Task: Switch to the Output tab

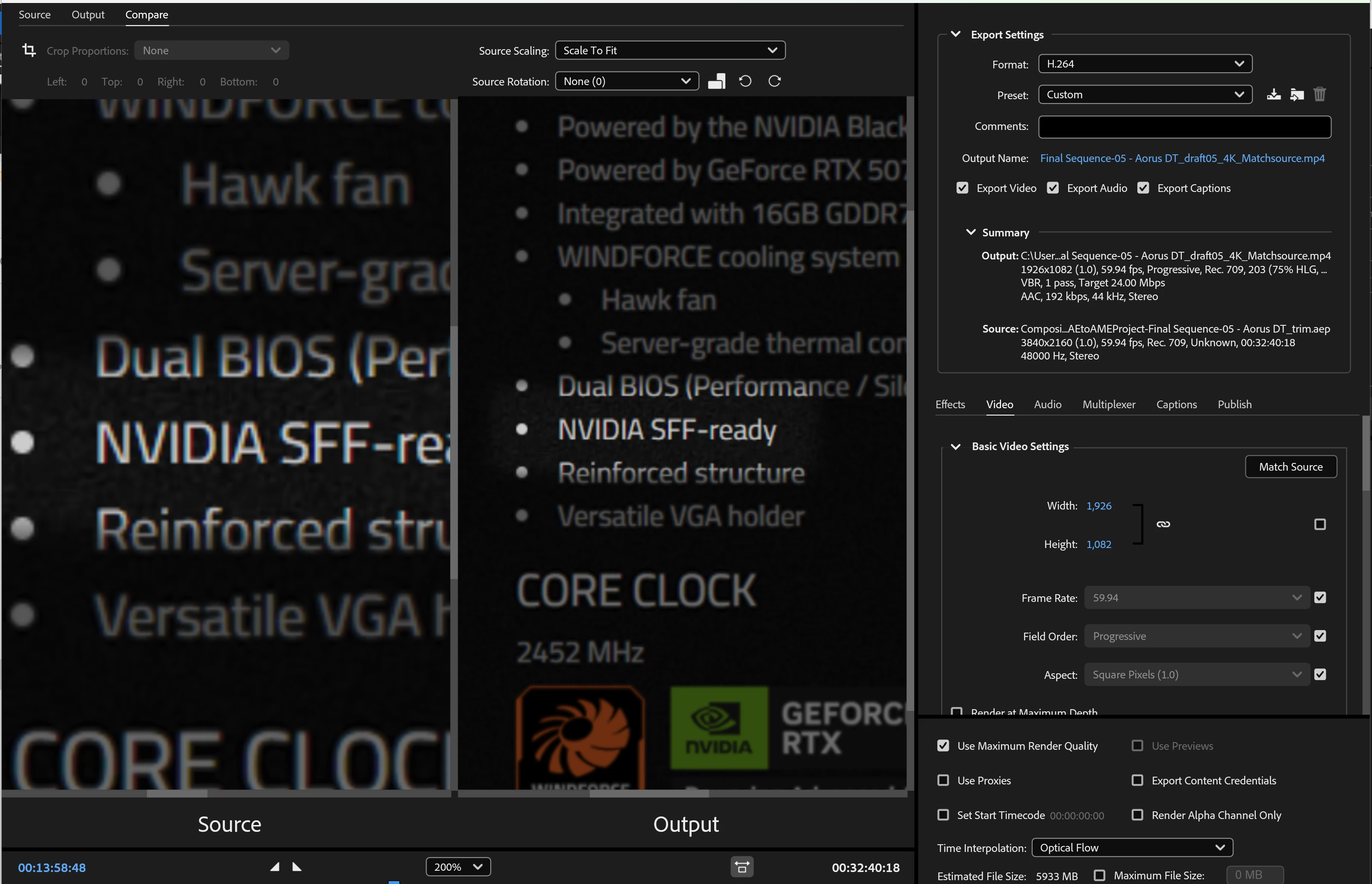Action: 88,15
